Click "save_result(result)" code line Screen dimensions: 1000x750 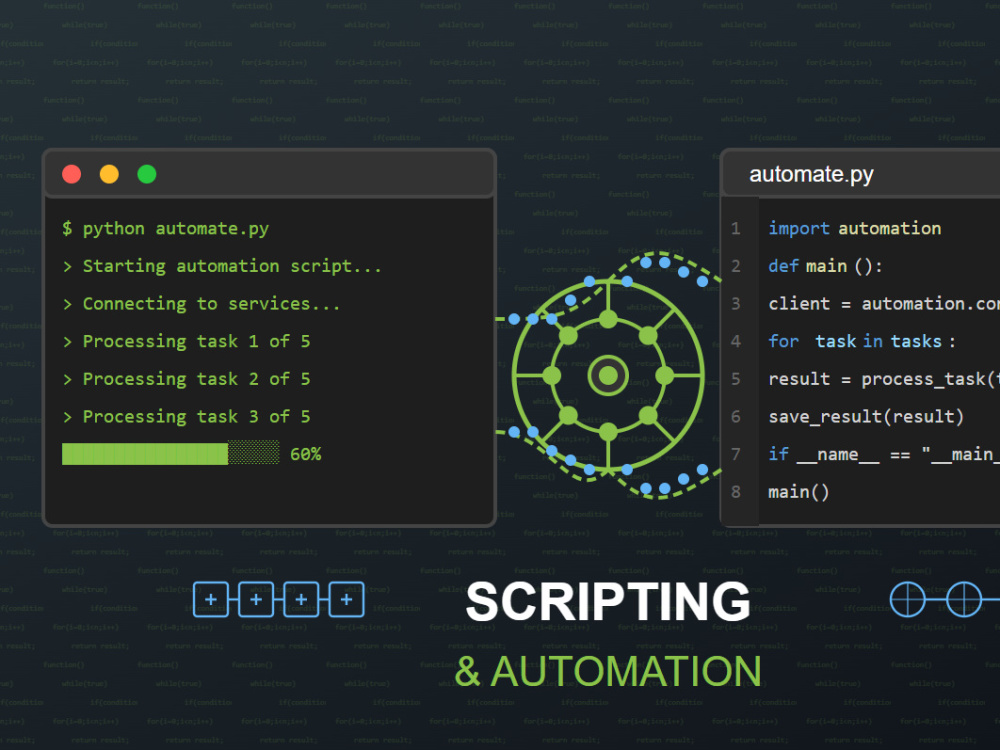tap(866, 417)
